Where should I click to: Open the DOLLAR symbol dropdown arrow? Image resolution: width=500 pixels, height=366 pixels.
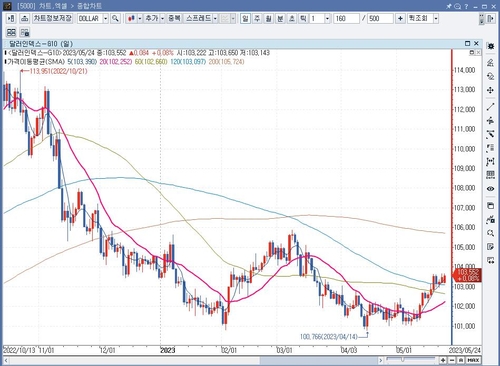point(106,18)
